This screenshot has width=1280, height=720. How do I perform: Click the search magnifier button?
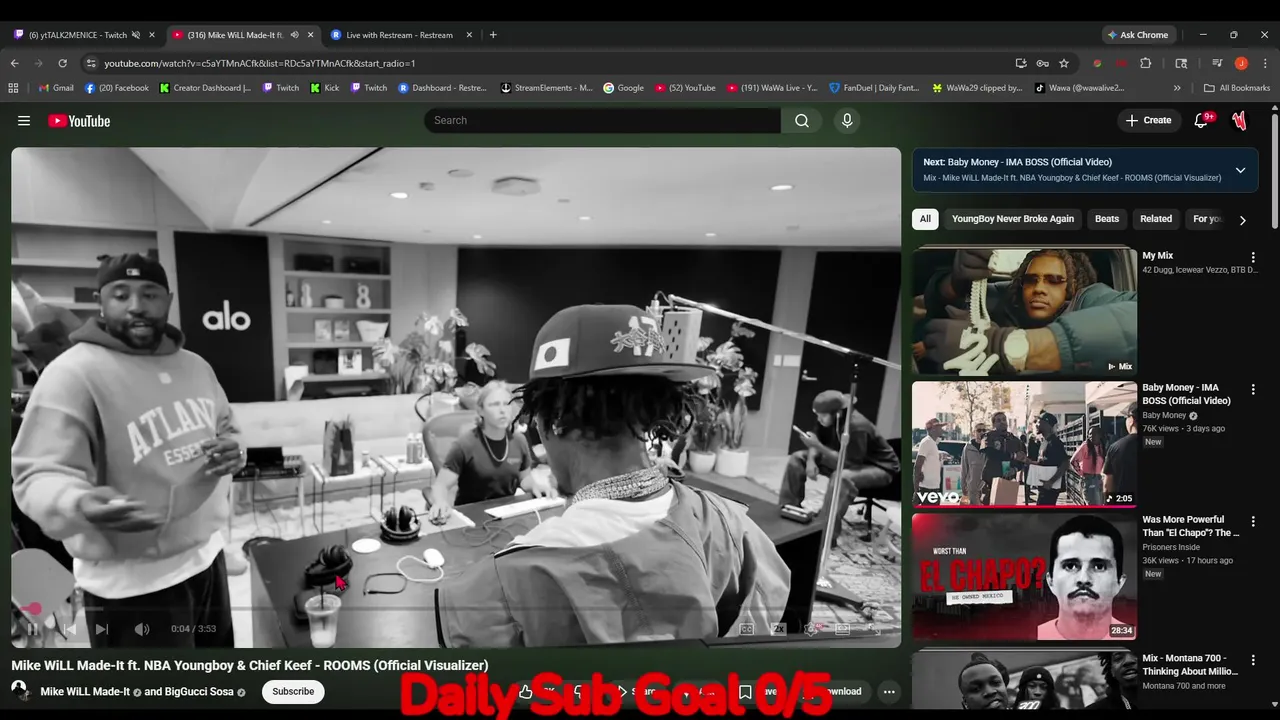[x=802, y=121]
